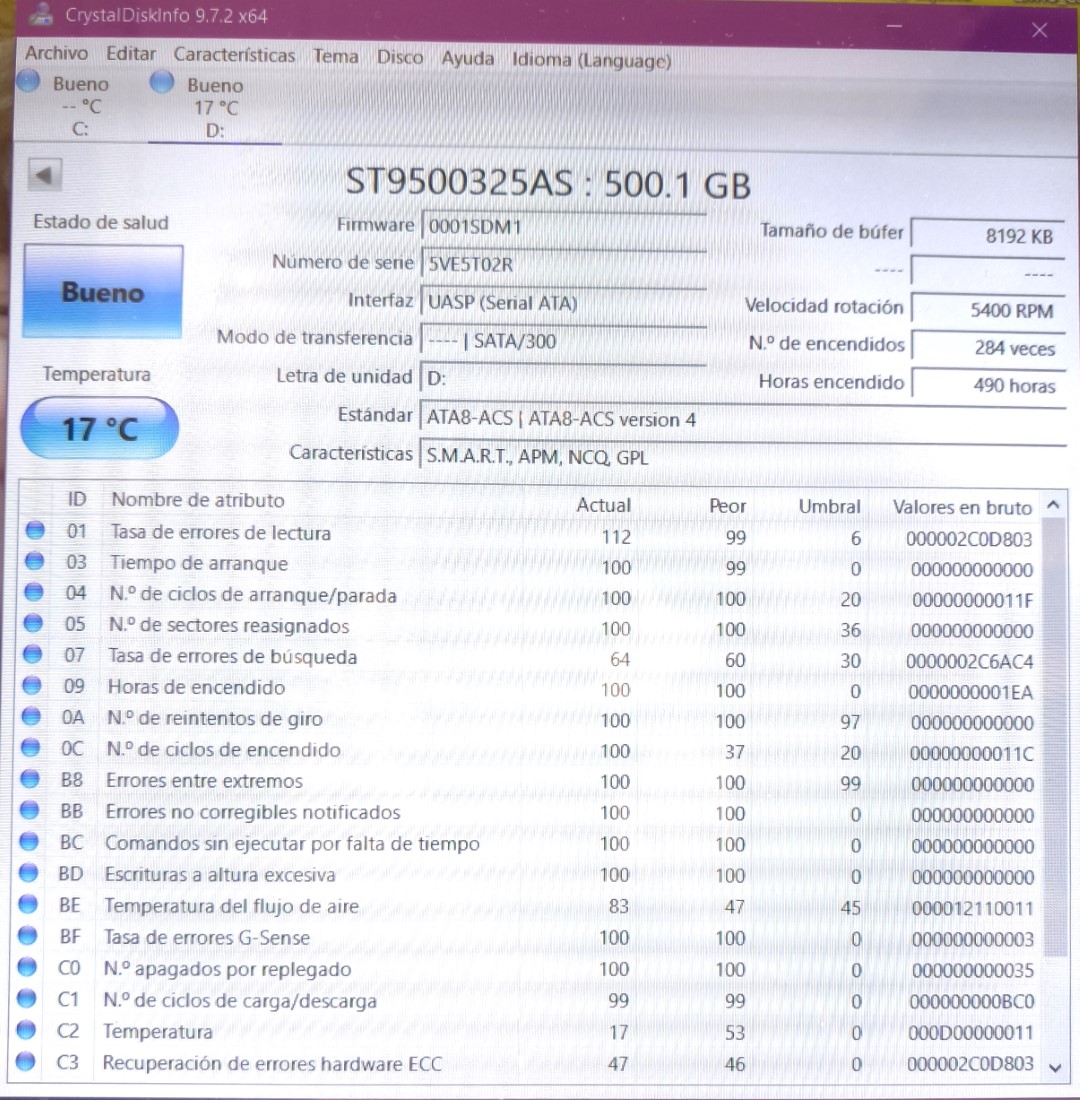This screenshot has width=1080, height=1100.
Task: Click status dot for attribute C0 apagados por replegado
Action: 27,967
